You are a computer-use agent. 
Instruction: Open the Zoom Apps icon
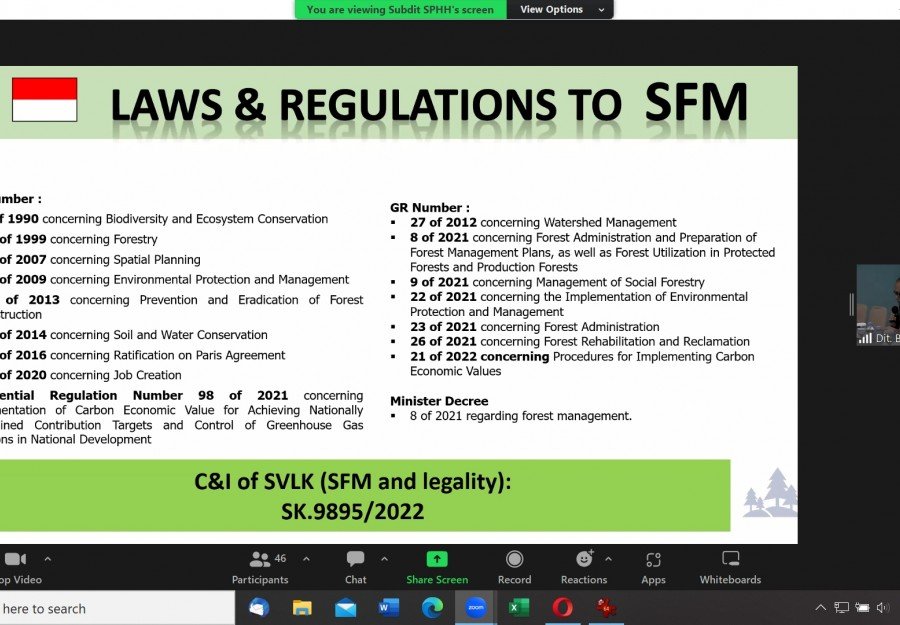[x=653, y=560]
